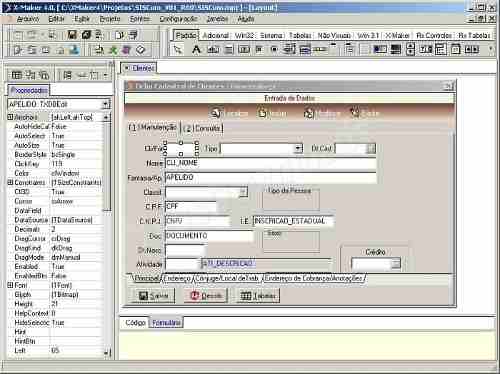
Task: Open the (2) Consulta tab on the form
Action: pyautogui.click(x=203, y=128)
